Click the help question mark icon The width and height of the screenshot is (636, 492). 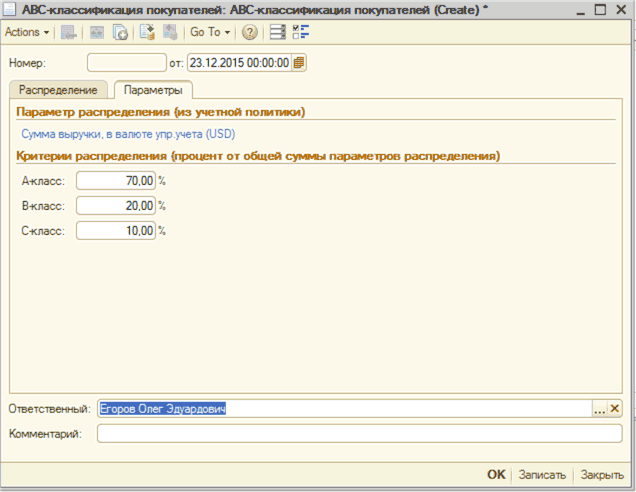(249, 32)
